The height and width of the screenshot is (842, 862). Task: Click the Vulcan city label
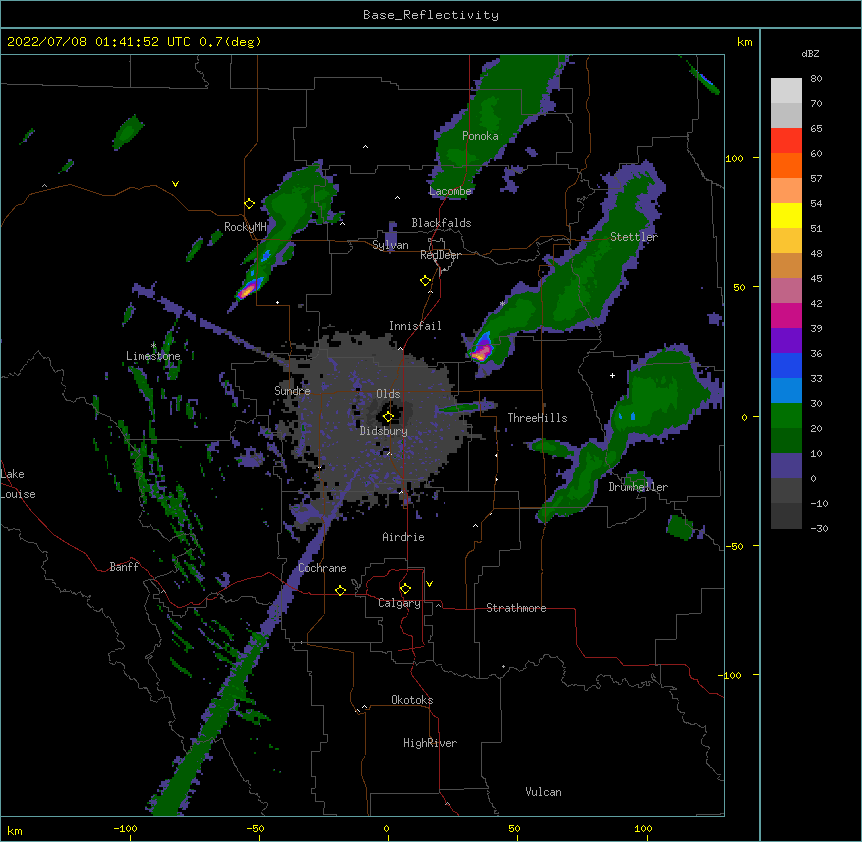click(x=543, y=792)
